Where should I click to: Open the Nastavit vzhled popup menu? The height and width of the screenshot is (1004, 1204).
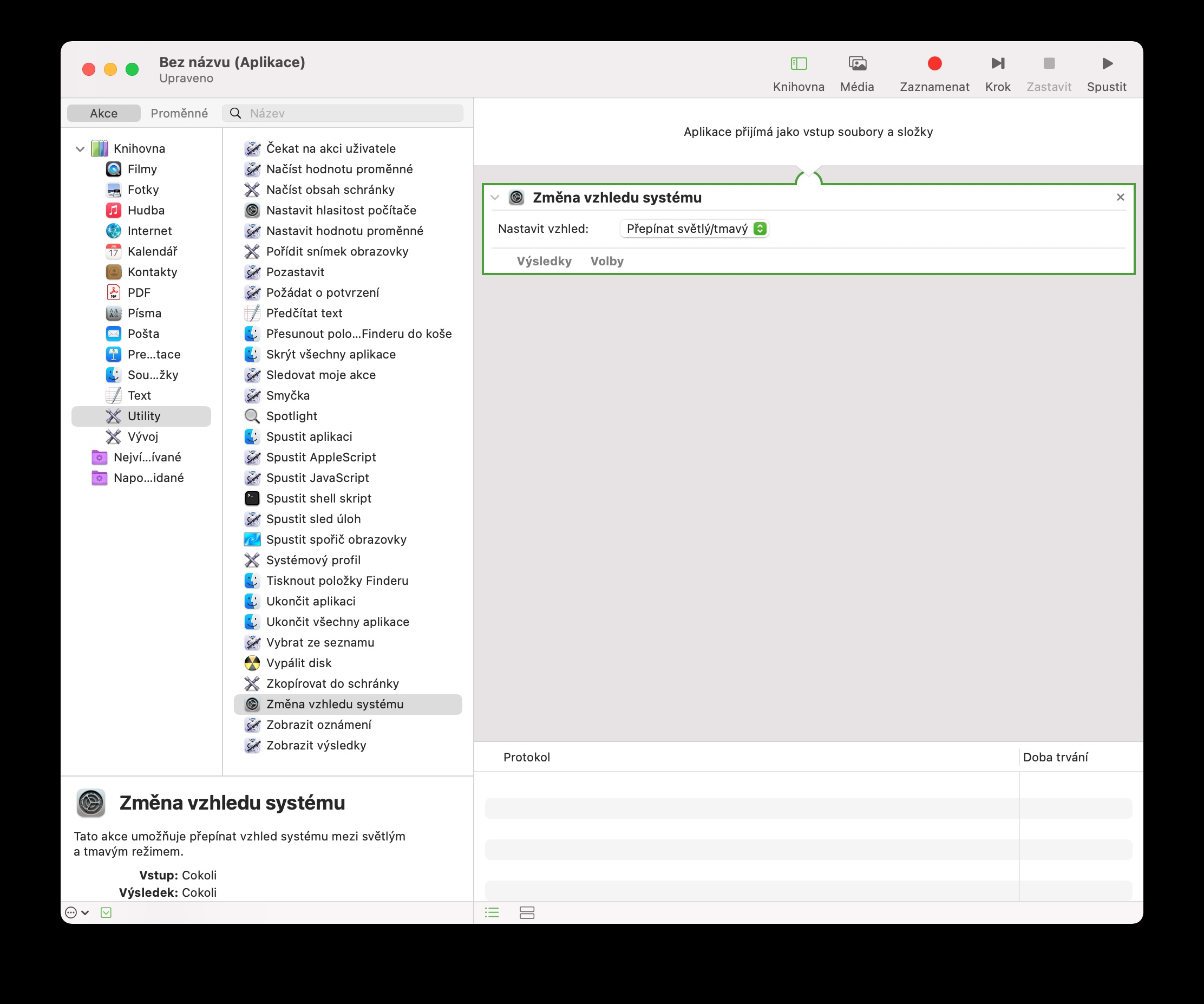tap(695, 229)
